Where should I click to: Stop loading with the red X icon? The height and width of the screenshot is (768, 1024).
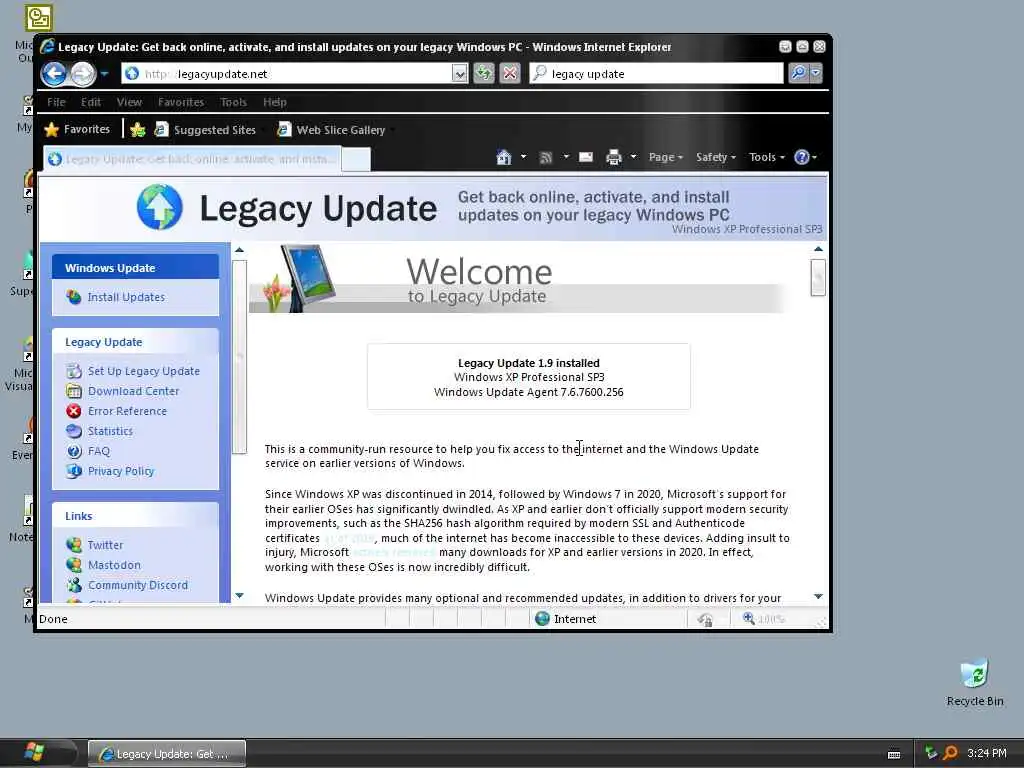coord(510,73)
